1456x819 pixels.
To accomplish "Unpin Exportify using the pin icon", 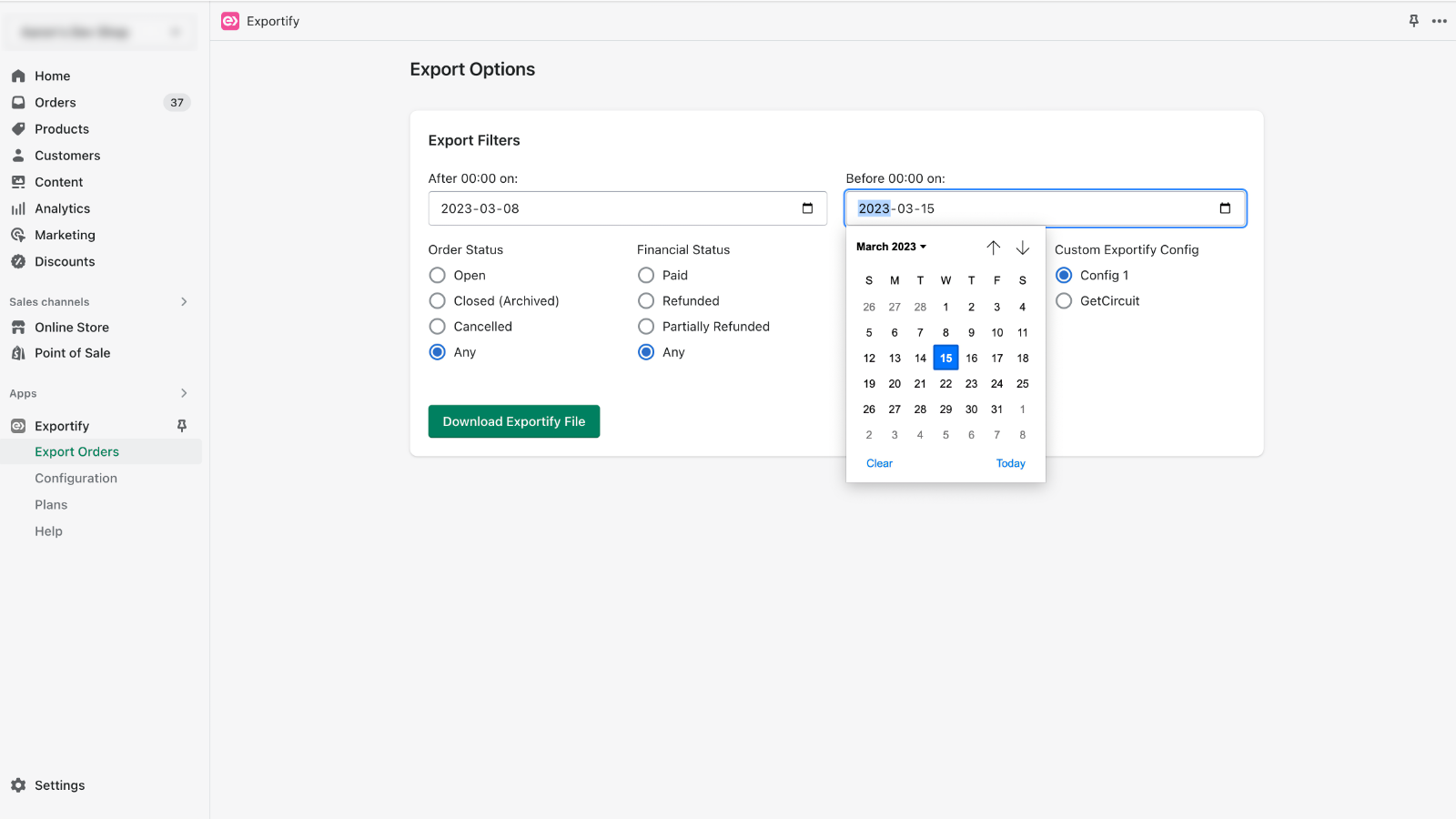I will pos(182,425).
